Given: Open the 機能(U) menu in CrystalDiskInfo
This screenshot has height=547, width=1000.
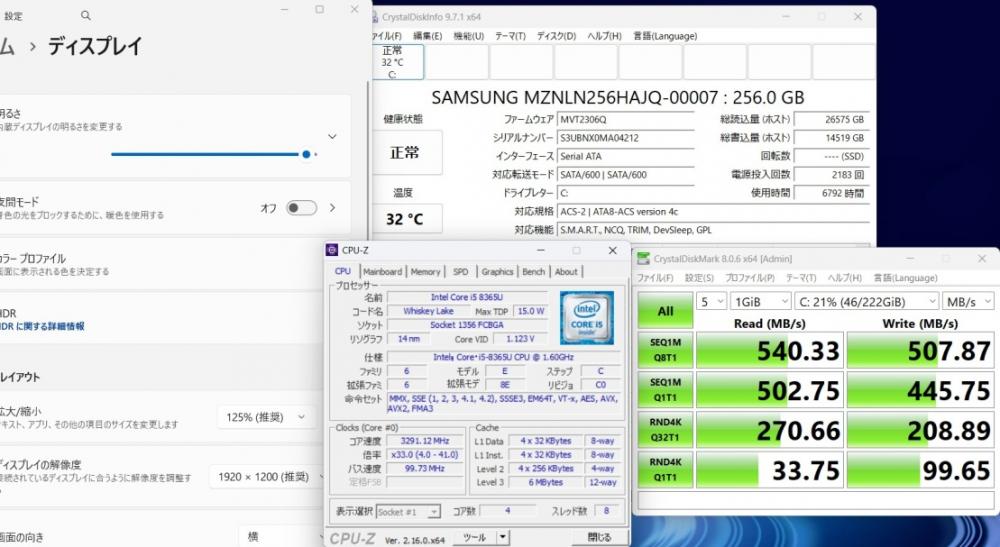Looking at the screenshot, I should [469, 36].
